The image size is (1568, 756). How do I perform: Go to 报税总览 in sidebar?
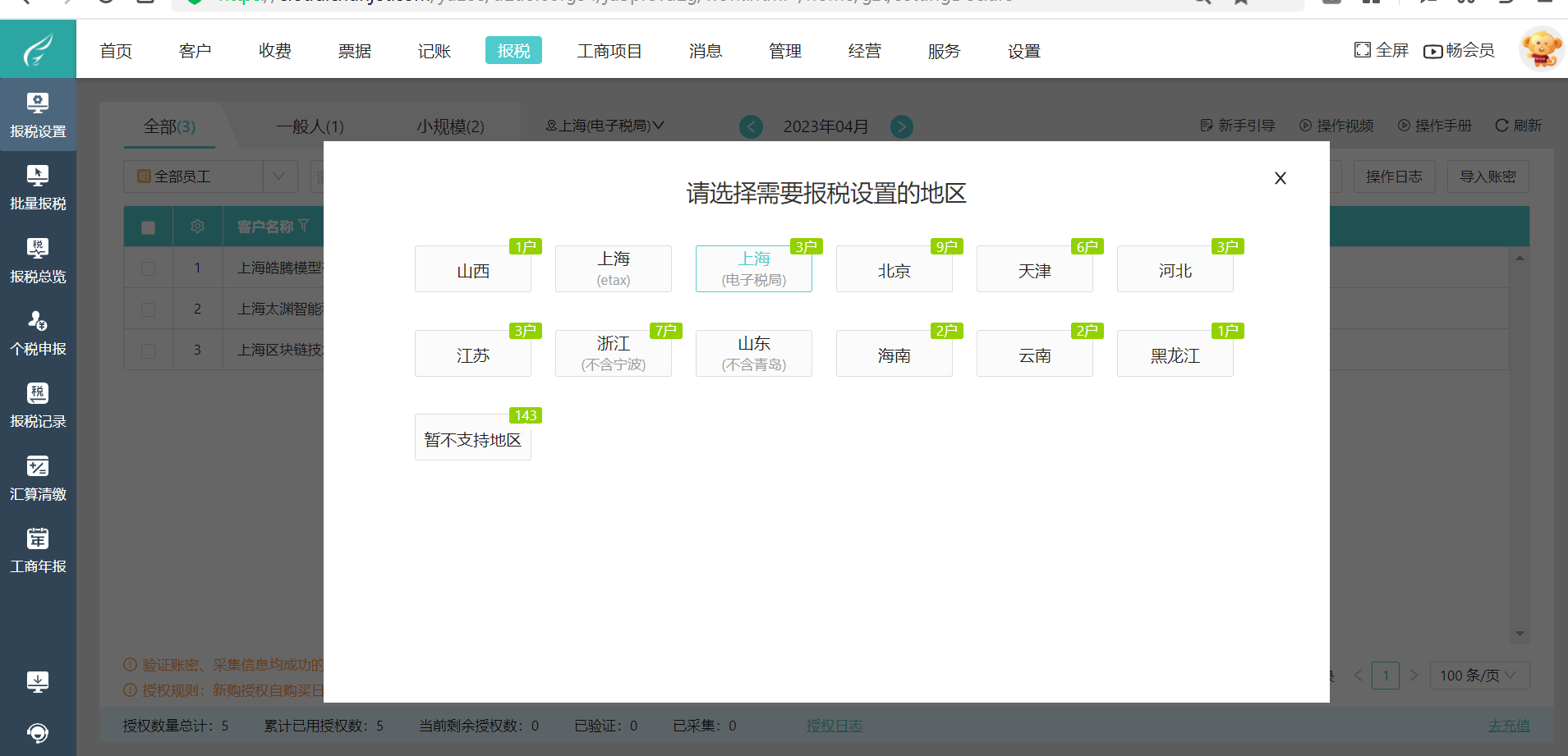coord(38,260)
